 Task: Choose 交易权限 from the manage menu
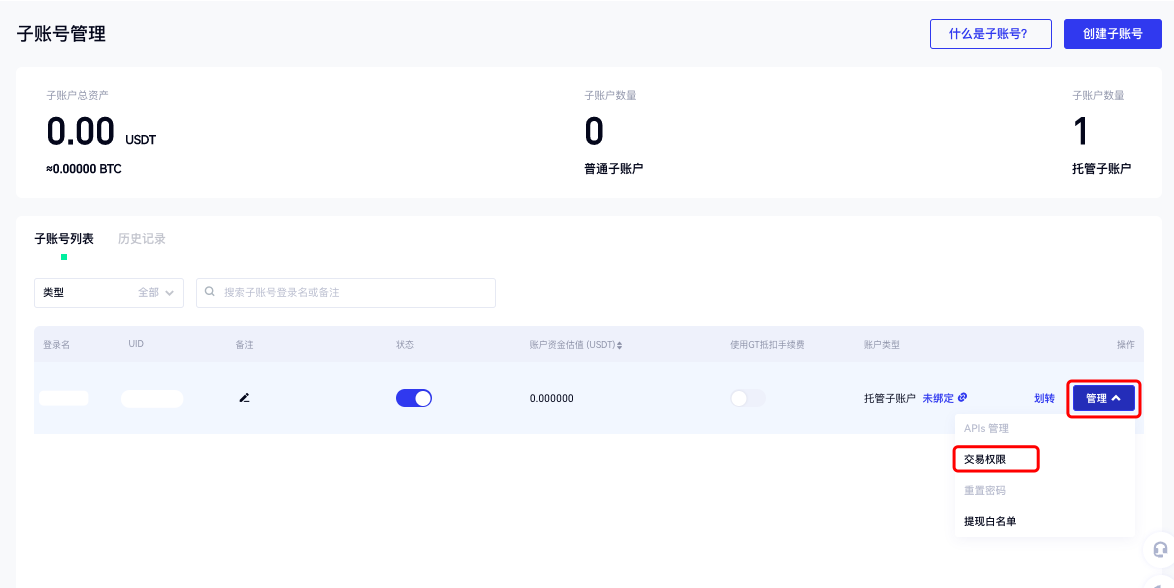click(x=985, y=459)
